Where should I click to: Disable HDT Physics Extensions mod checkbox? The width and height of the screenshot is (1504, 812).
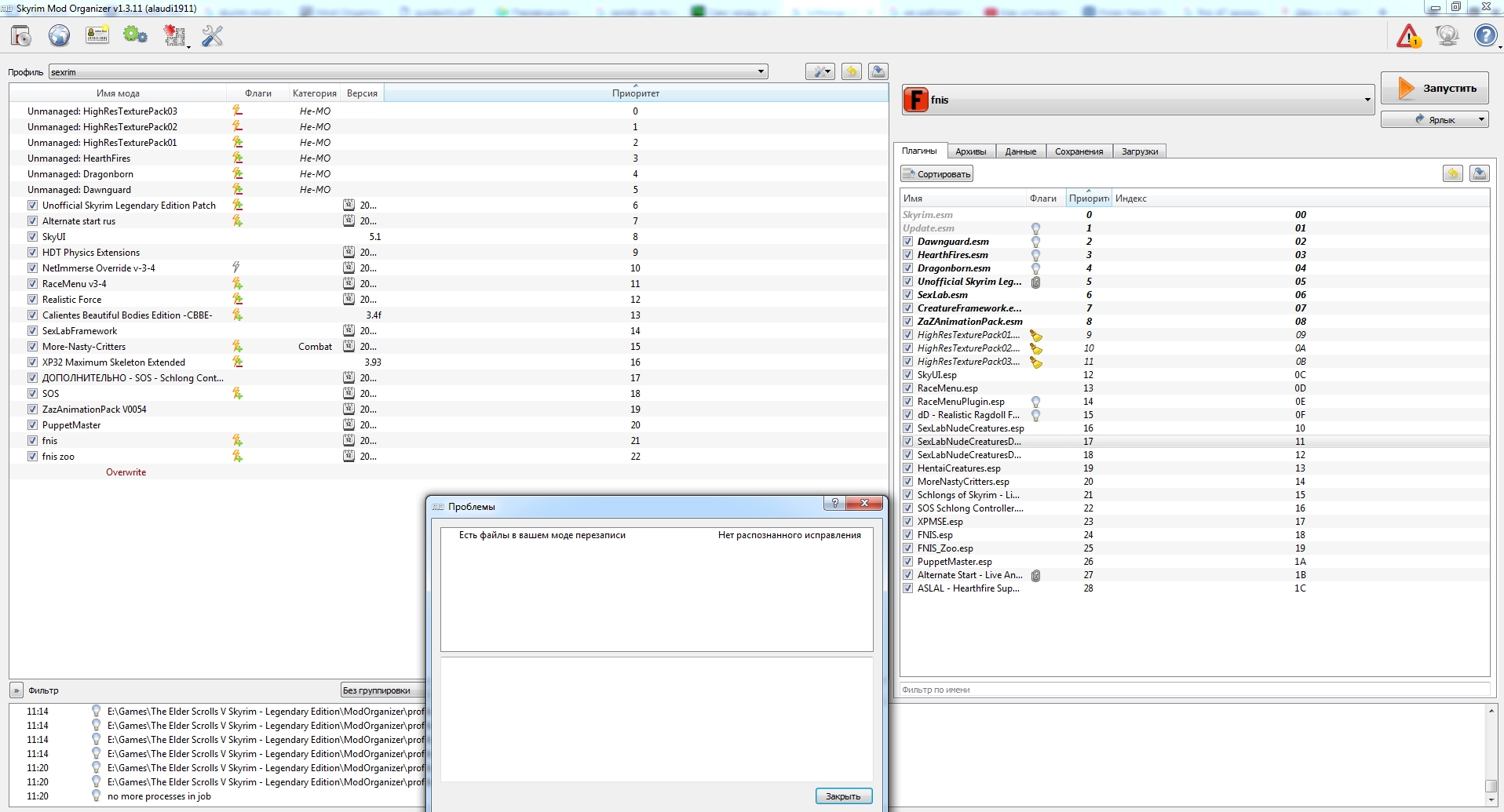pos(32,252)
